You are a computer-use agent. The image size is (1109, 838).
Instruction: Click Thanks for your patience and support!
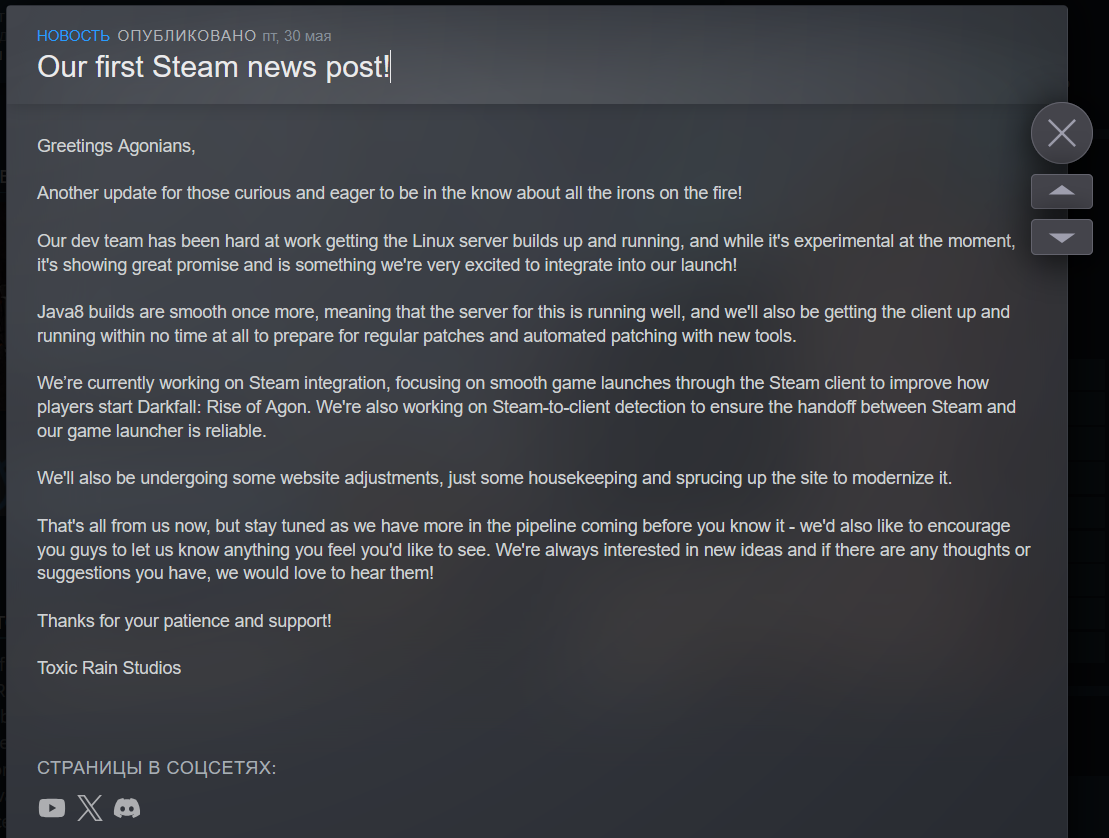click(184, 621)
